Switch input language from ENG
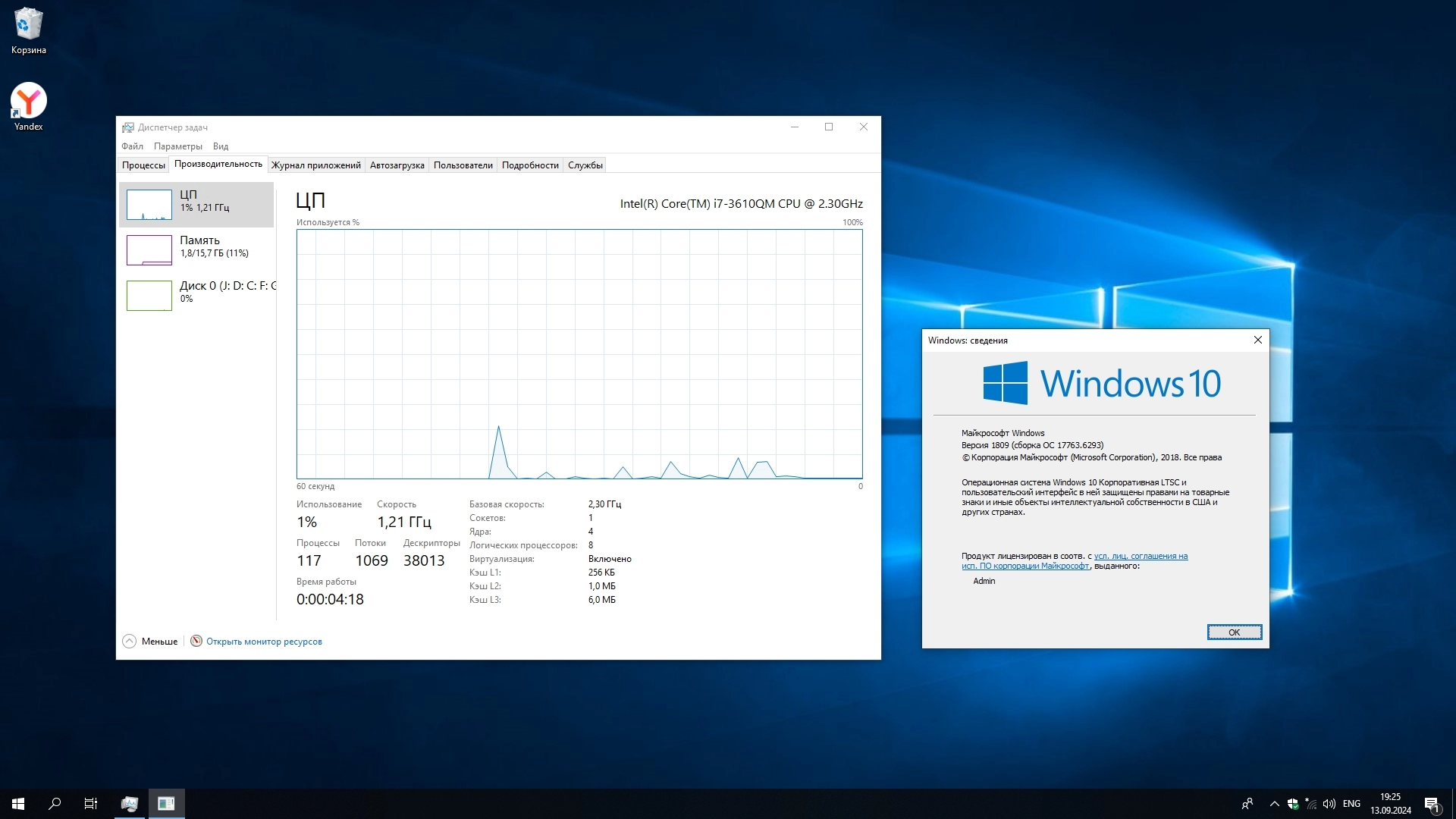Screen dimensions: 1456x819 click(1351, 804)
